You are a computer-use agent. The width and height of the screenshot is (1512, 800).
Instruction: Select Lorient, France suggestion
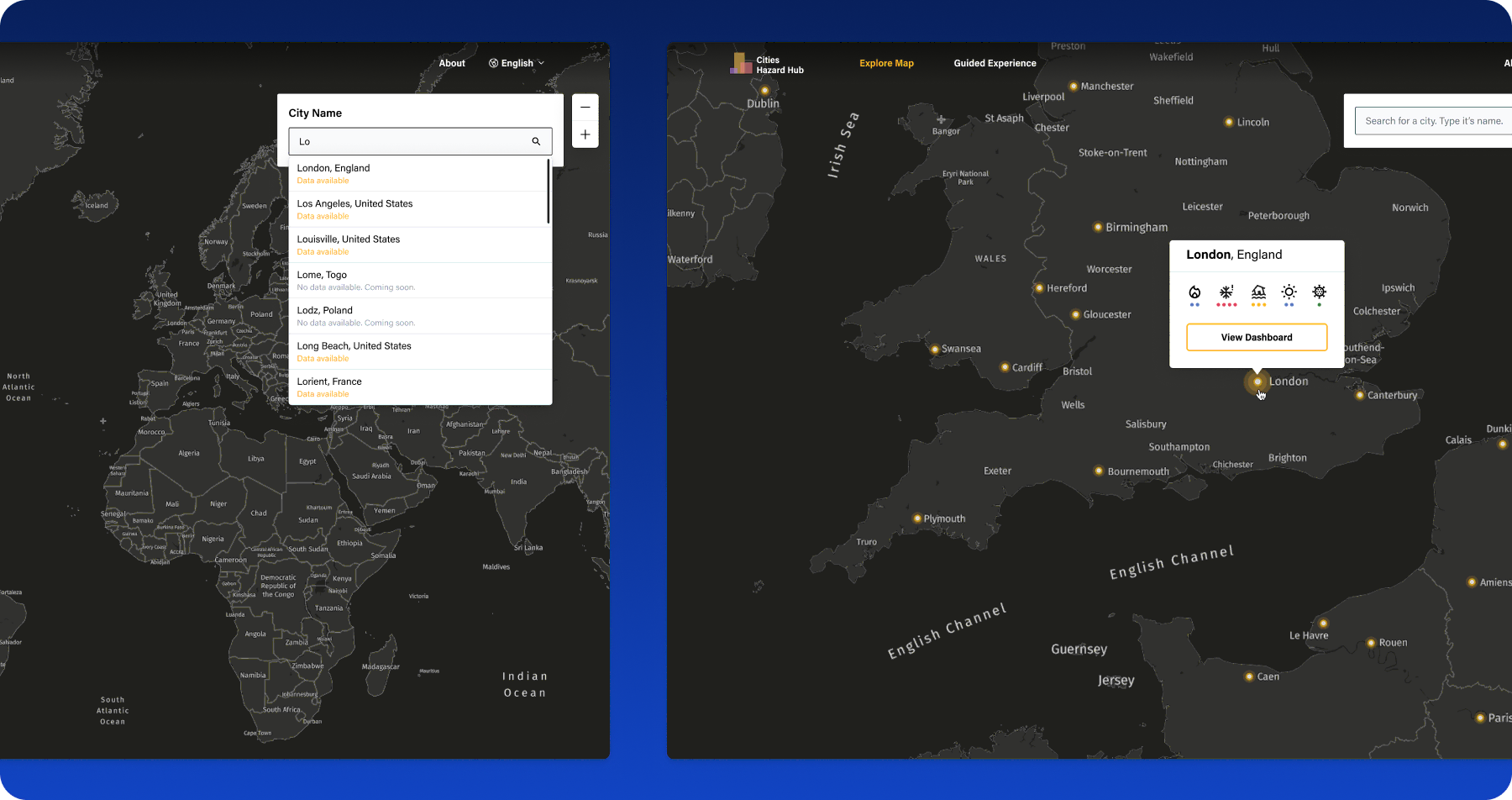pyautogui.click(x=420, y=387)
